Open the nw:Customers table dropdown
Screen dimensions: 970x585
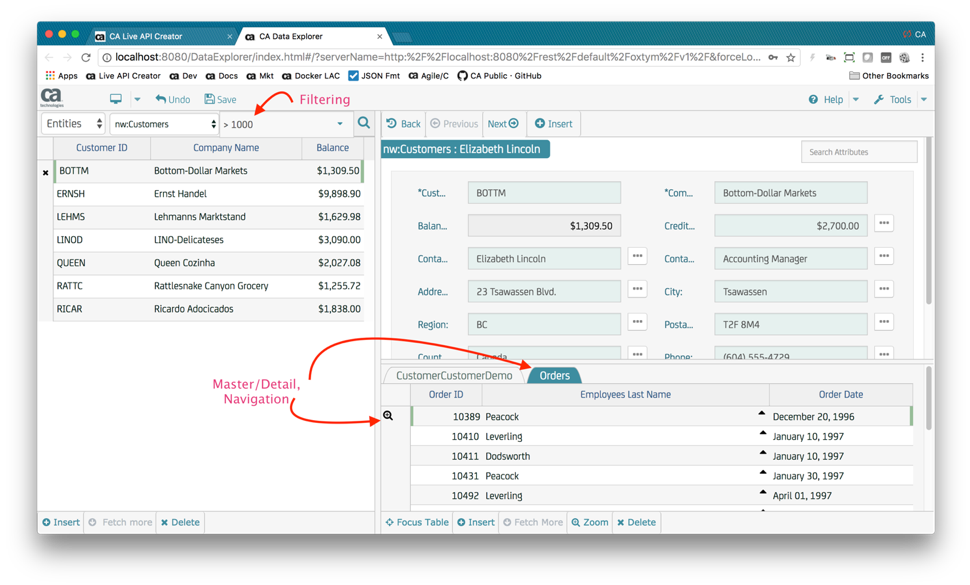click(x=164, y=124)
